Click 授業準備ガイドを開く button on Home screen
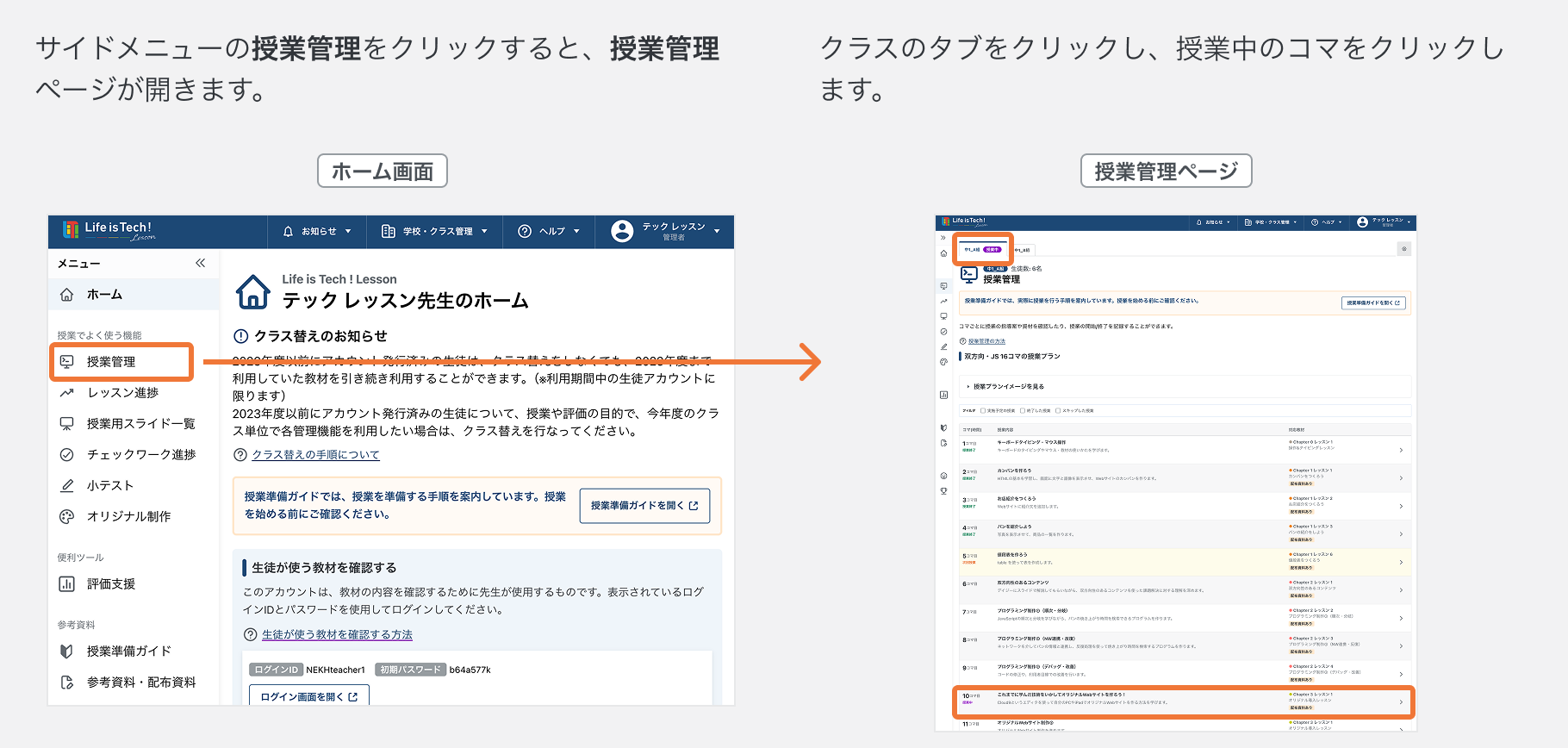1568x748 pixels. (644, 506)
